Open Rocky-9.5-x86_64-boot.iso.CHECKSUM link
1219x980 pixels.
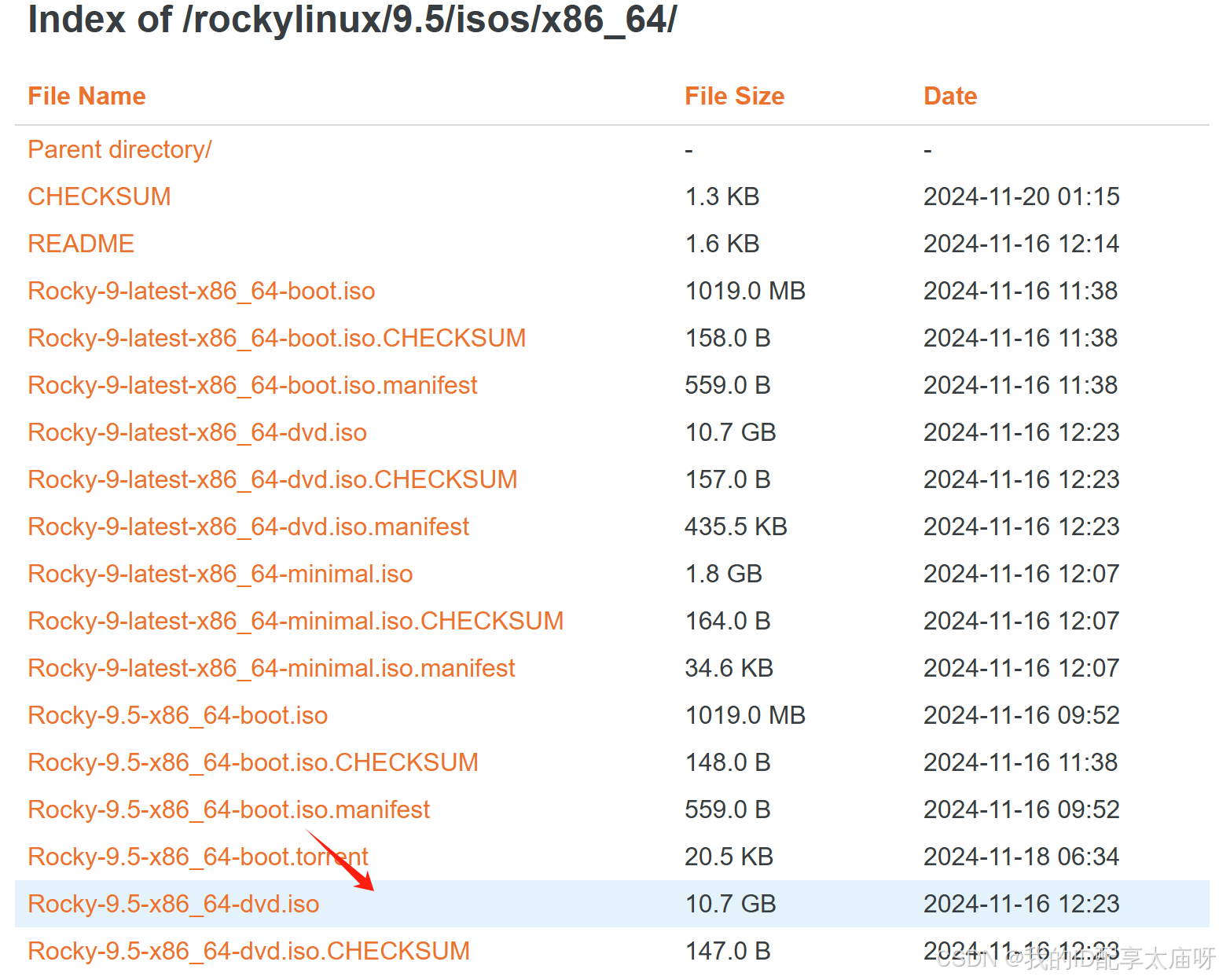(x=253, y=762)
